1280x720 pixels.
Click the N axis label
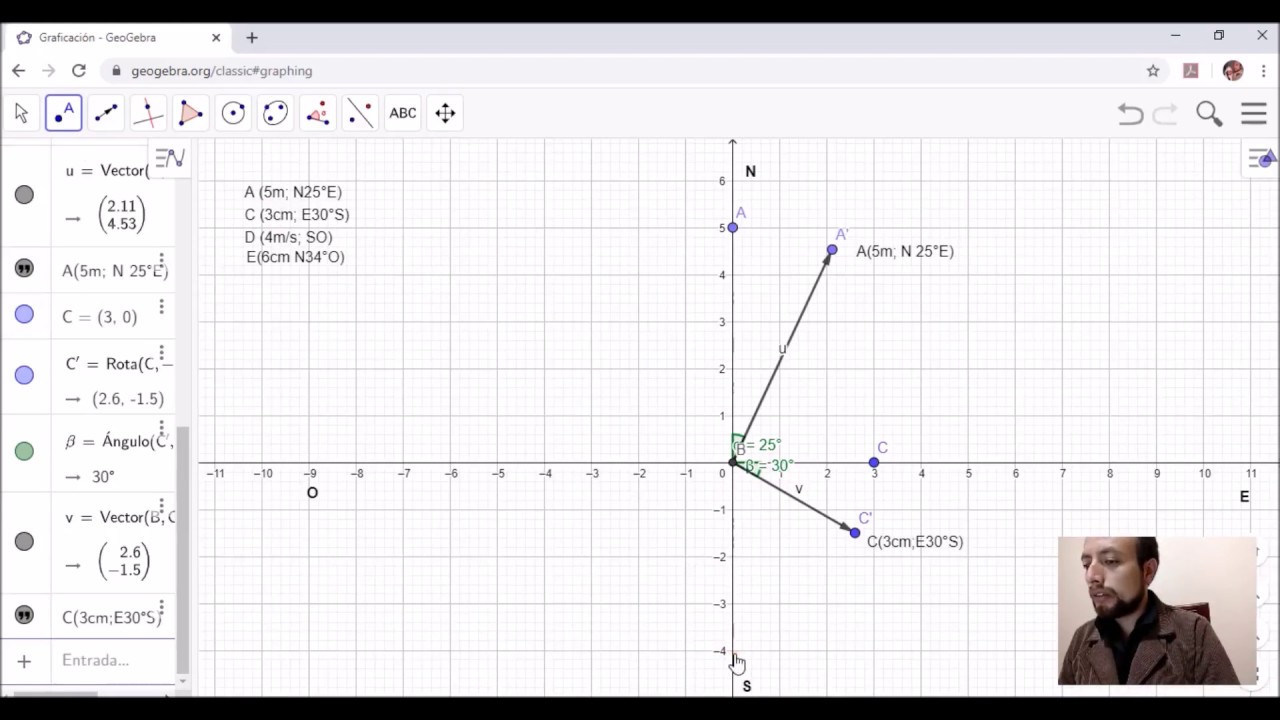pyautogui.click(x=751, y=172)
